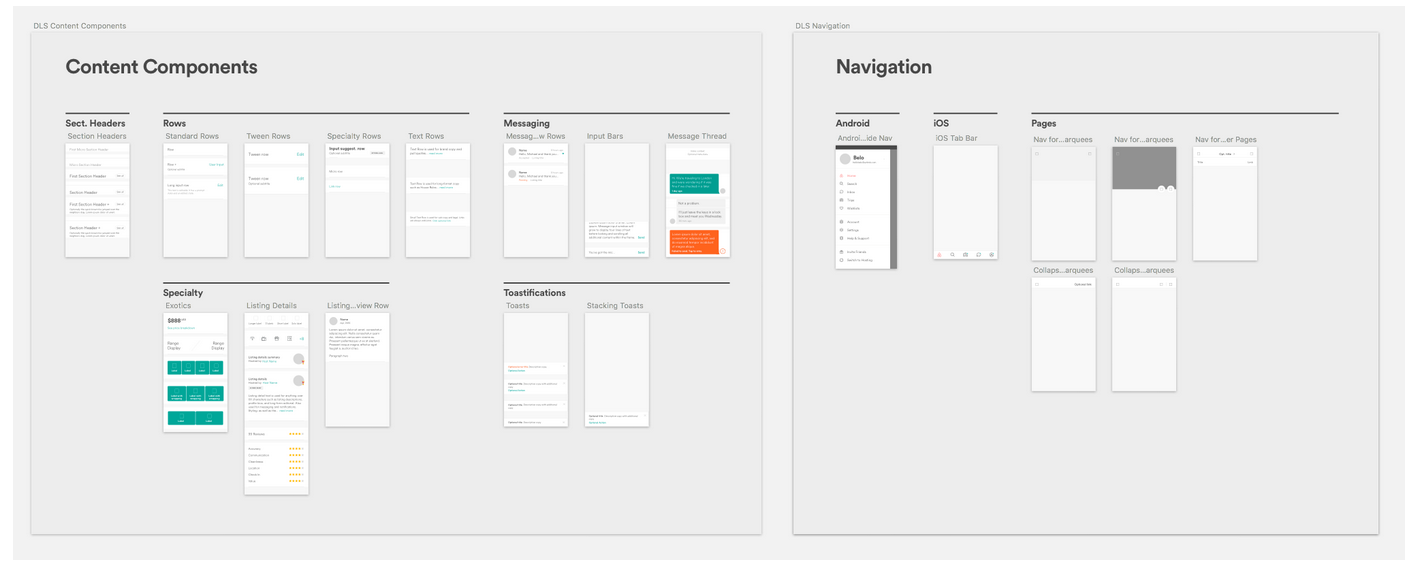Select the Exotics artboard label
The width and height of the screenshot is (1422, 570).
[x=178, y=306]
